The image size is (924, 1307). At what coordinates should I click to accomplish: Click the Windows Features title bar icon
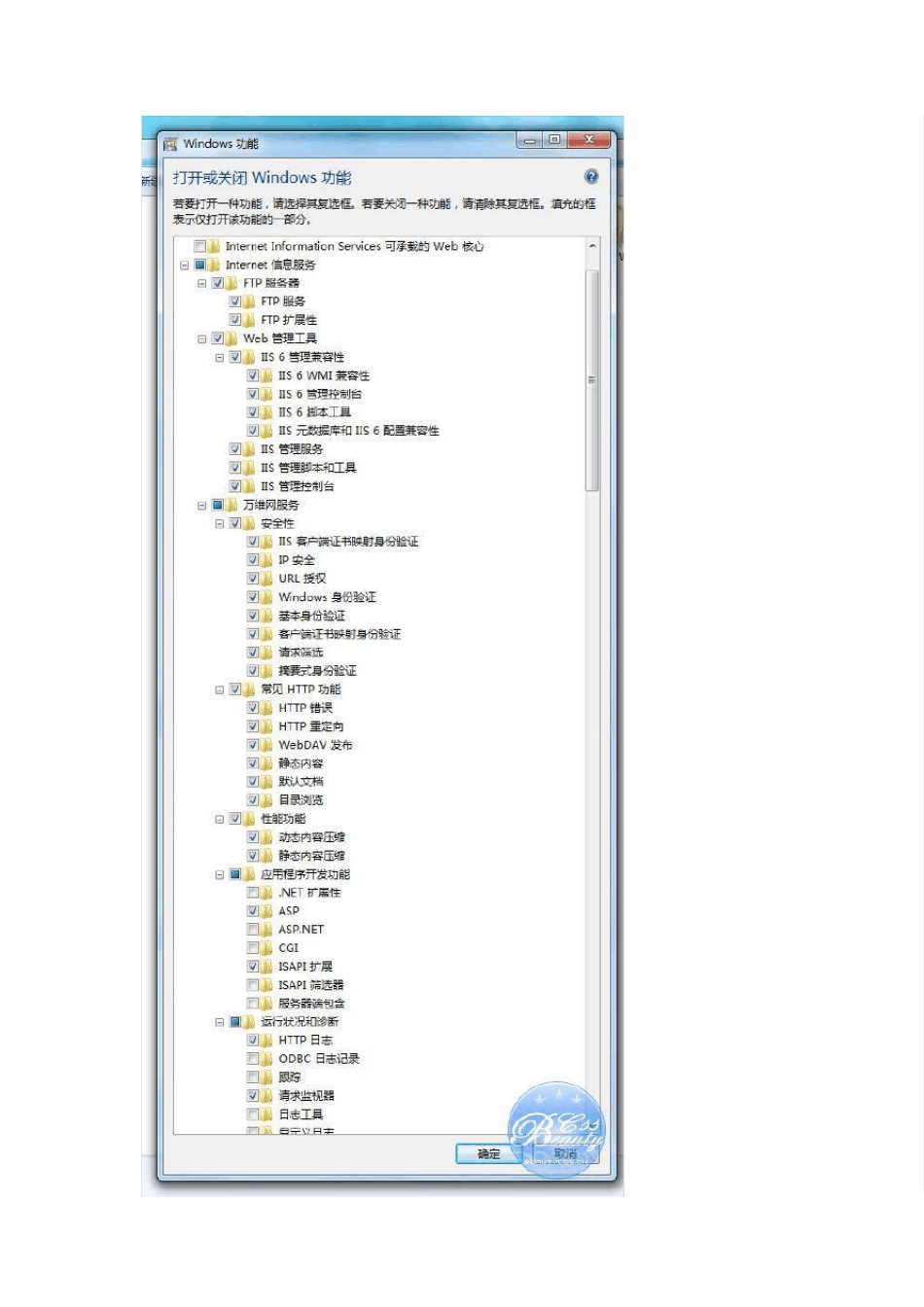[x=171, y=144]
